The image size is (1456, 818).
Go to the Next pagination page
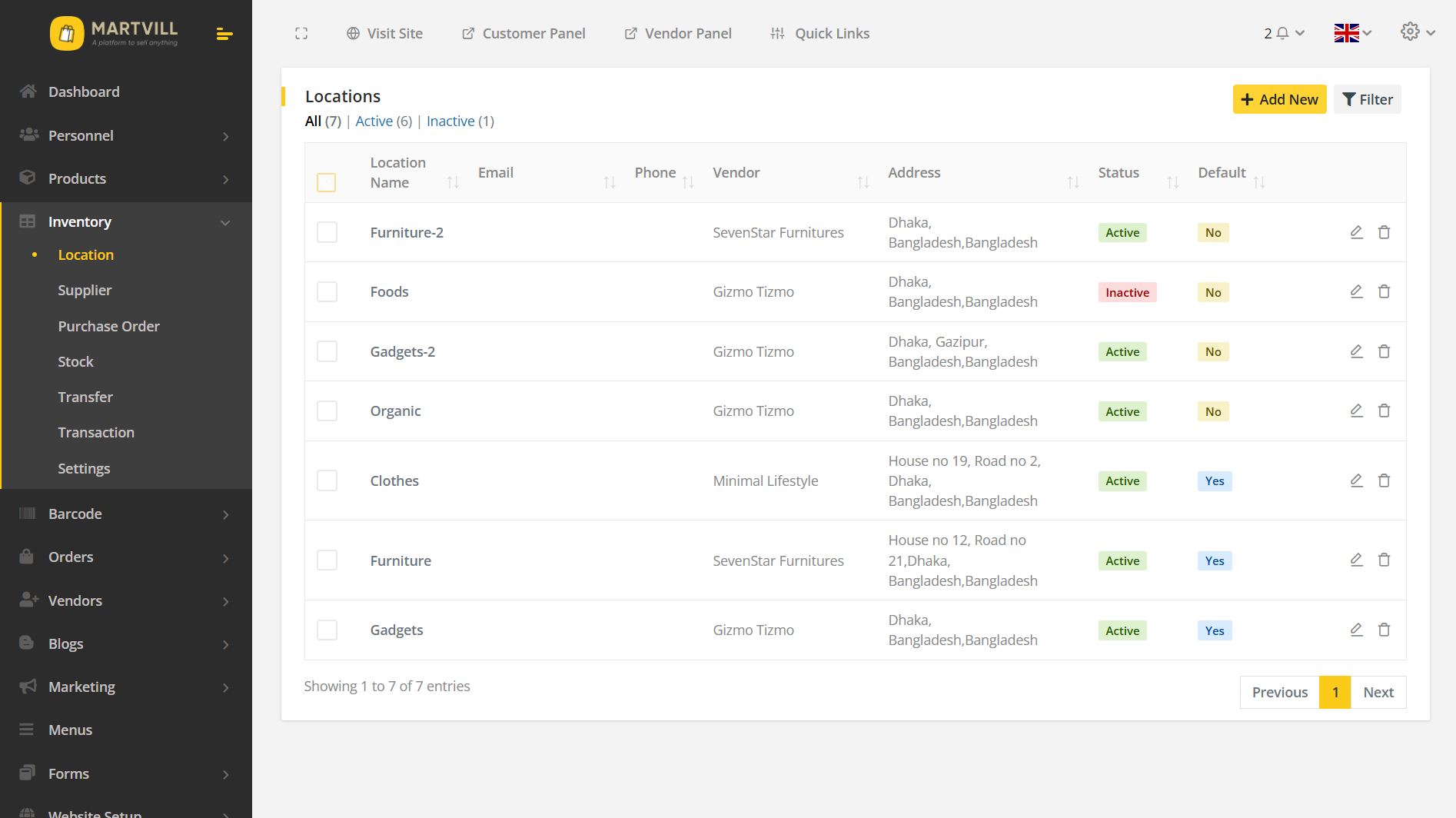(x=1378, y=692)
